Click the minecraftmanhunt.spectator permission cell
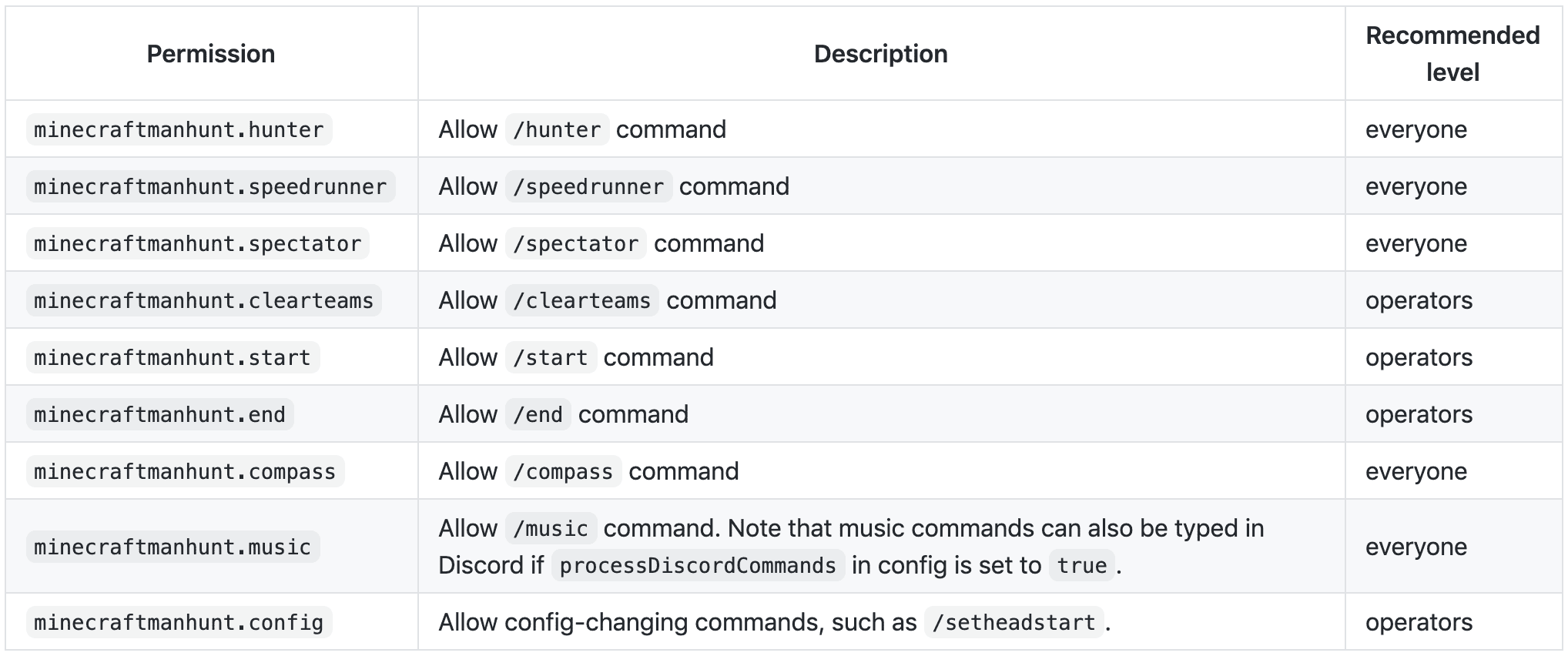The height and width of the screenshot is (656, 1568). click(198, 243)
